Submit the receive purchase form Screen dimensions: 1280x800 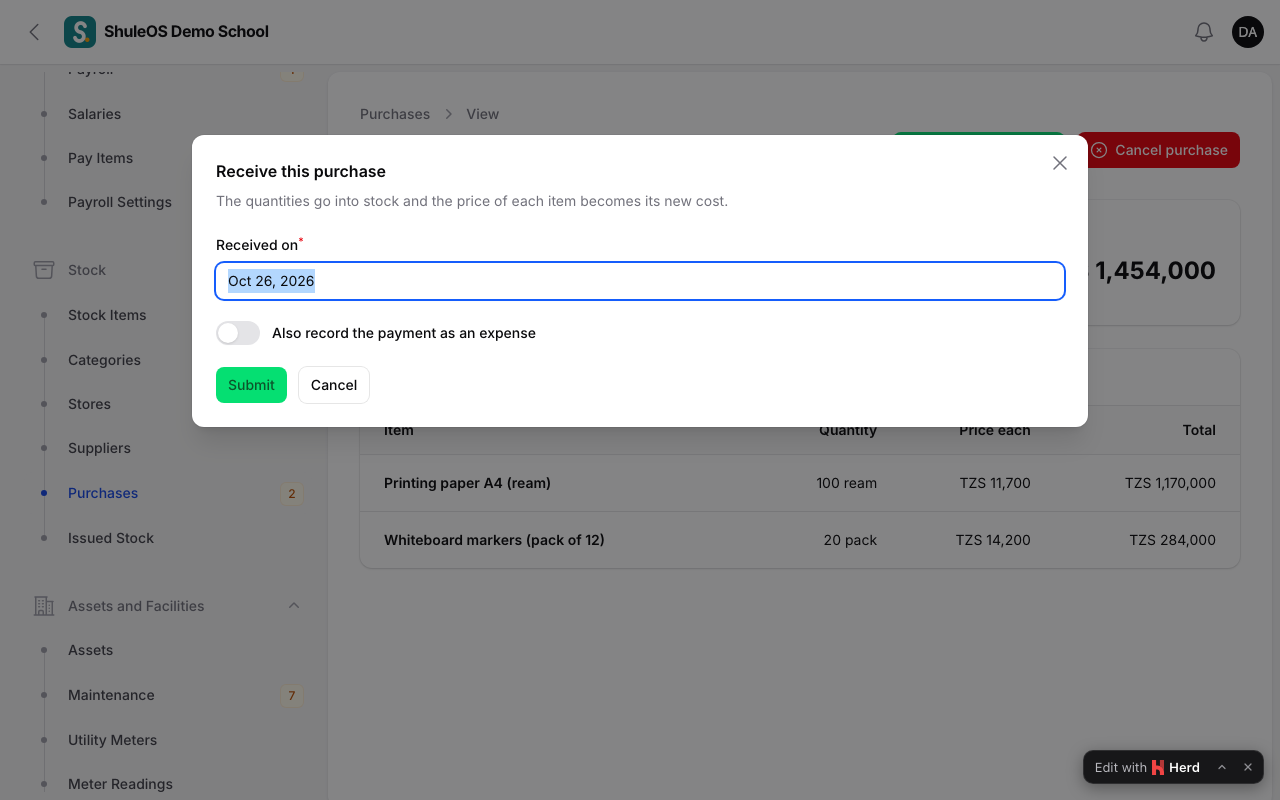click(251, 385)
